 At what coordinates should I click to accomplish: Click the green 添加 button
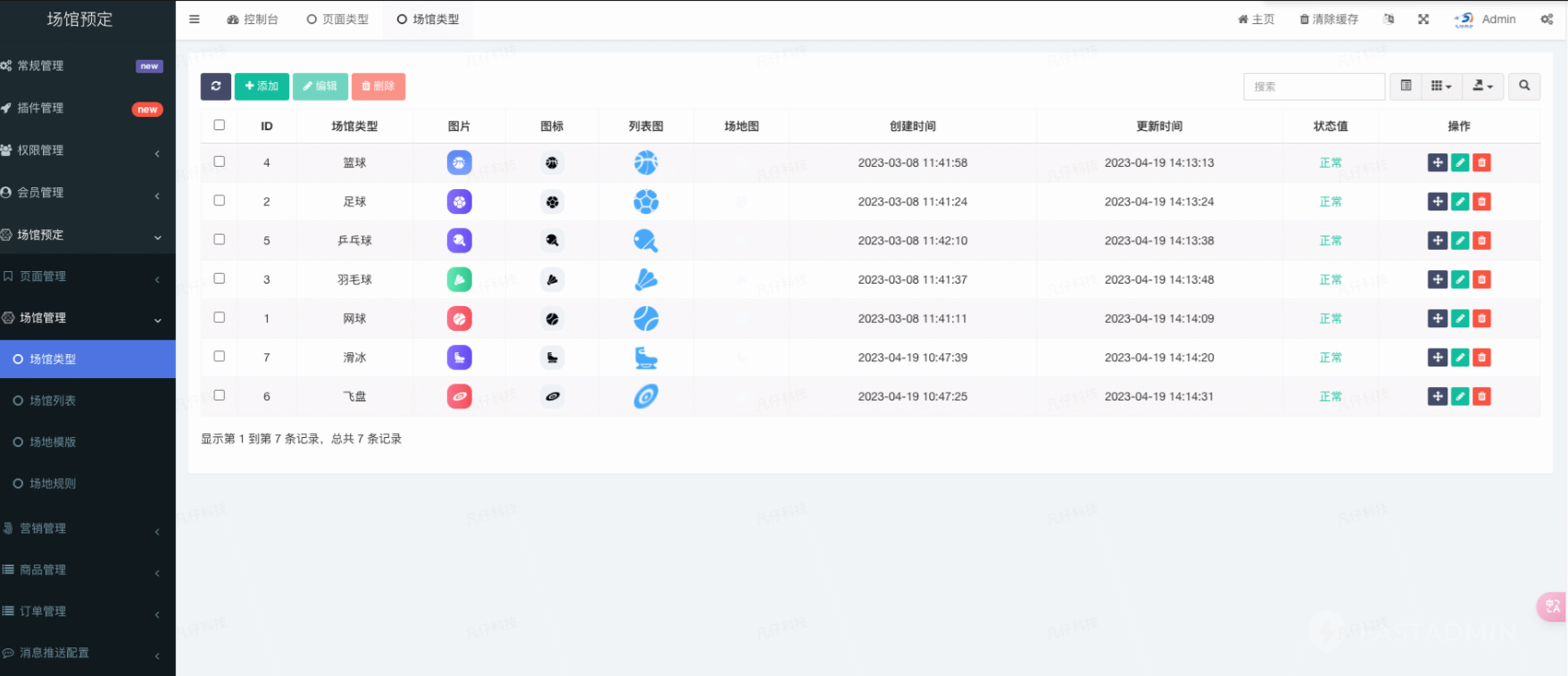tap(261, 87)
